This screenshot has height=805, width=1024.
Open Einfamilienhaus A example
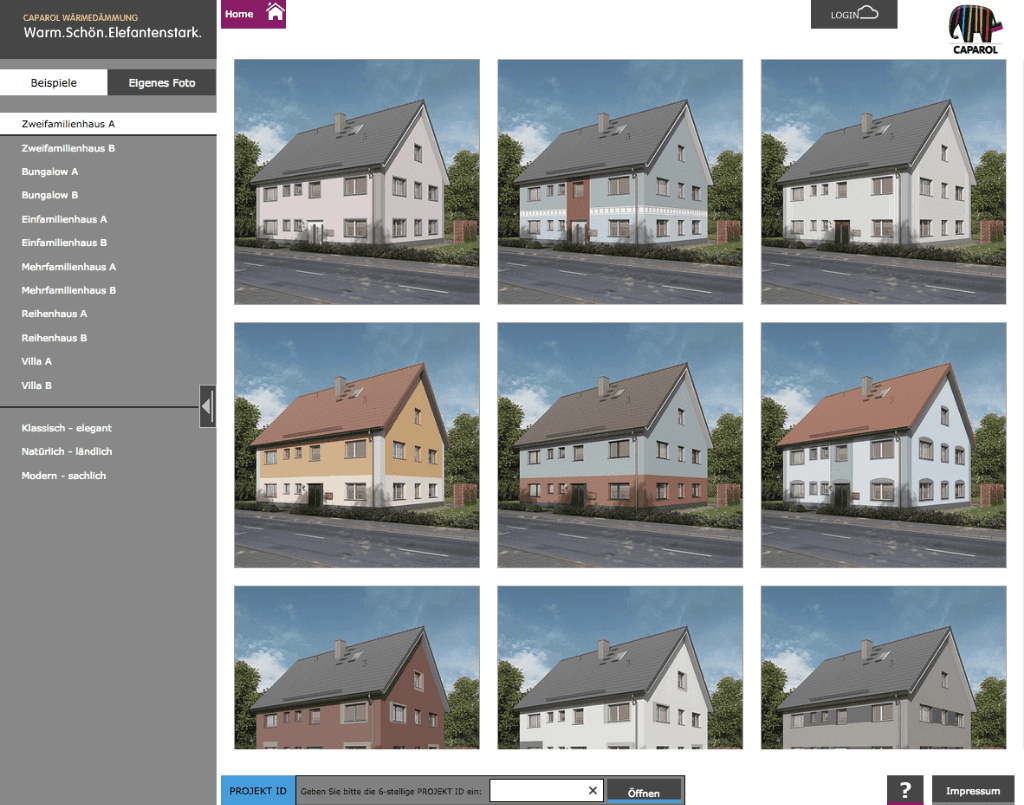(x=64, y=219)
